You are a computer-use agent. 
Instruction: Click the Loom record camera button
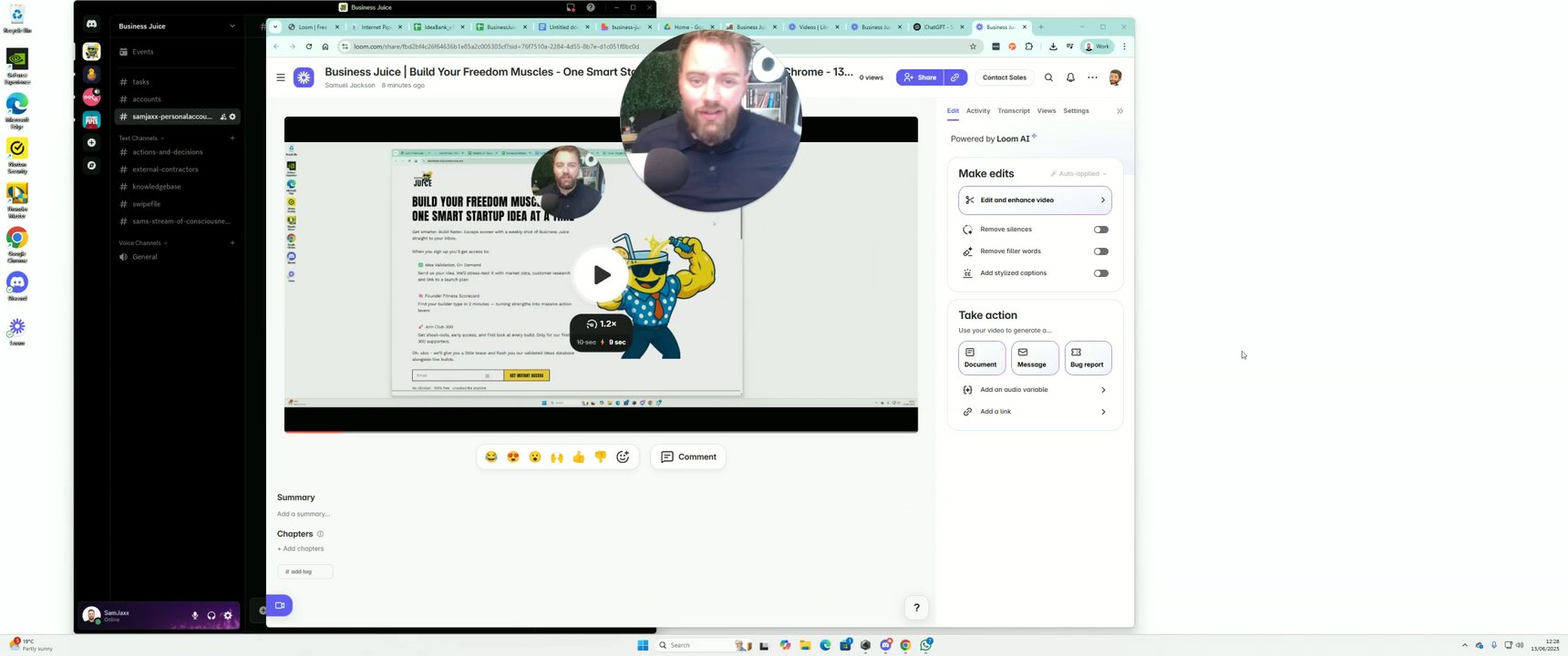coord(280,605)
